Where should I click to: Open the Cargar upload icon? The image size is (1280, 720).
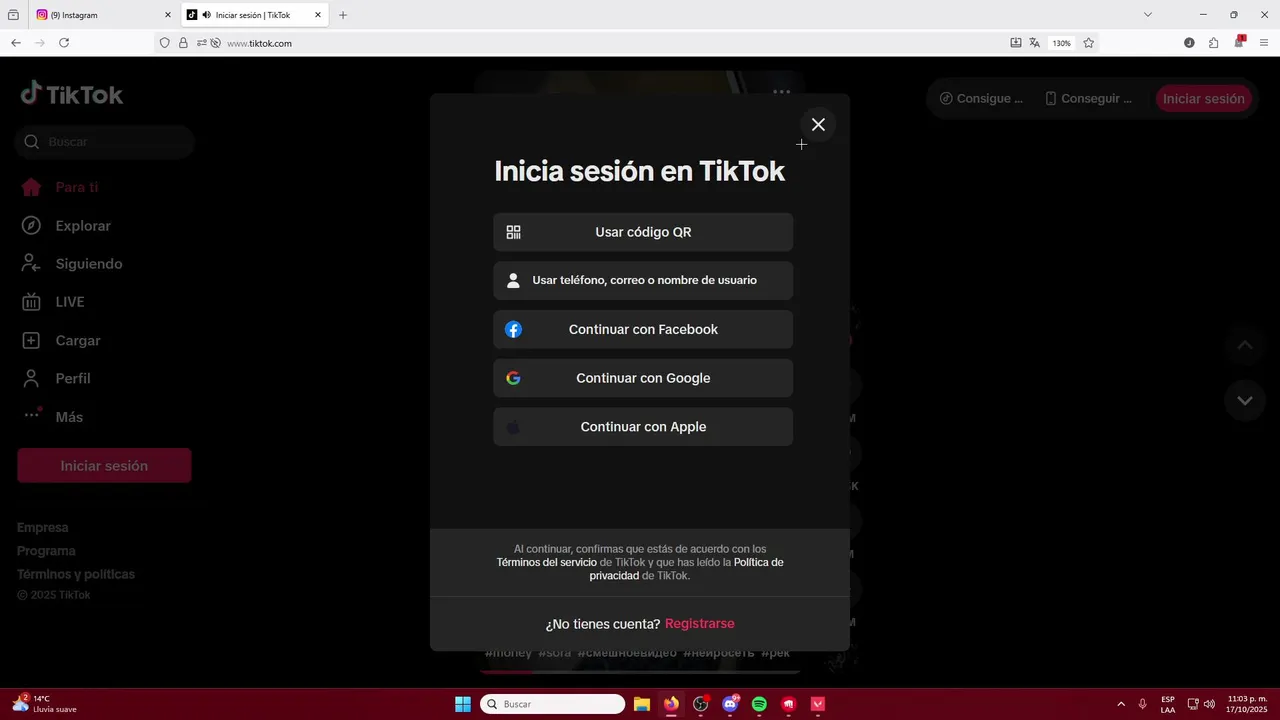tap(31, 340)
